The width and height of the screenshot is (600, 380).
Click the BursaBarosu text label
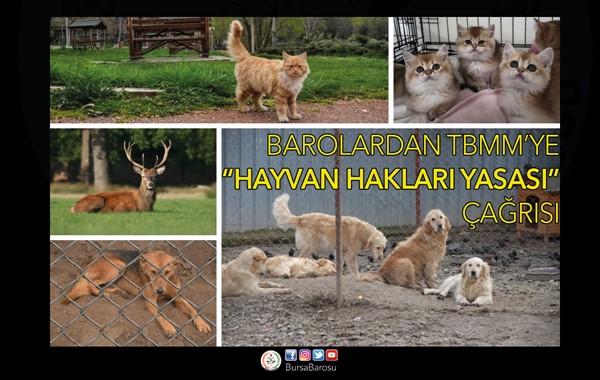[311, 367]
